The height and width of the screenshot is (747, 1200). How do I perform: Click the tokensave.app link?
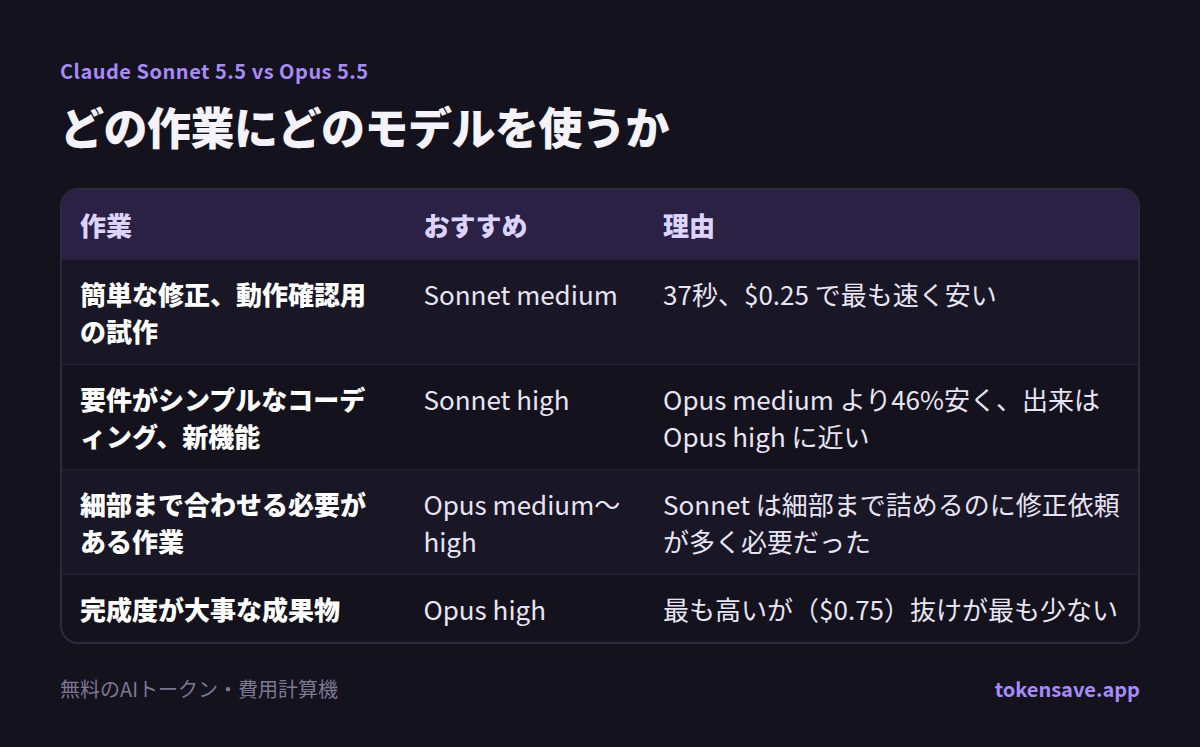pos(1066,690)
